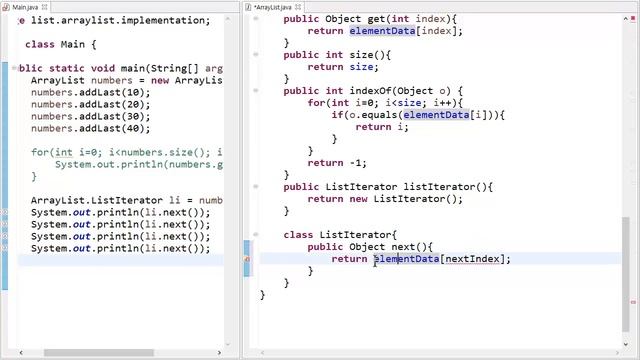Viewport: 640px width, 360px height.
Task: Click 'public Object next(){' line
Action: [x=370, y=247]
